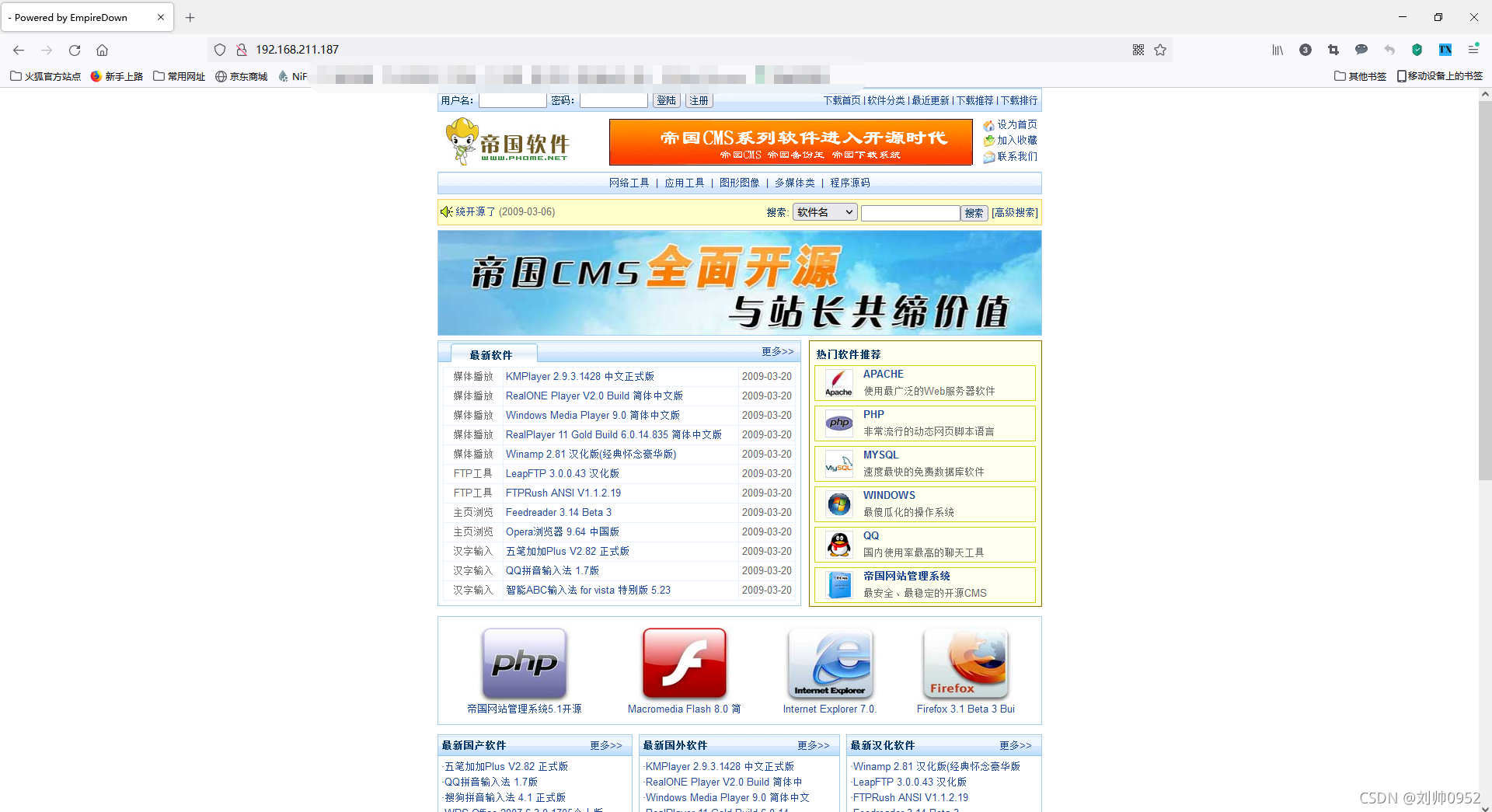Click the chat bubble extension icon

coord(1361,50)
